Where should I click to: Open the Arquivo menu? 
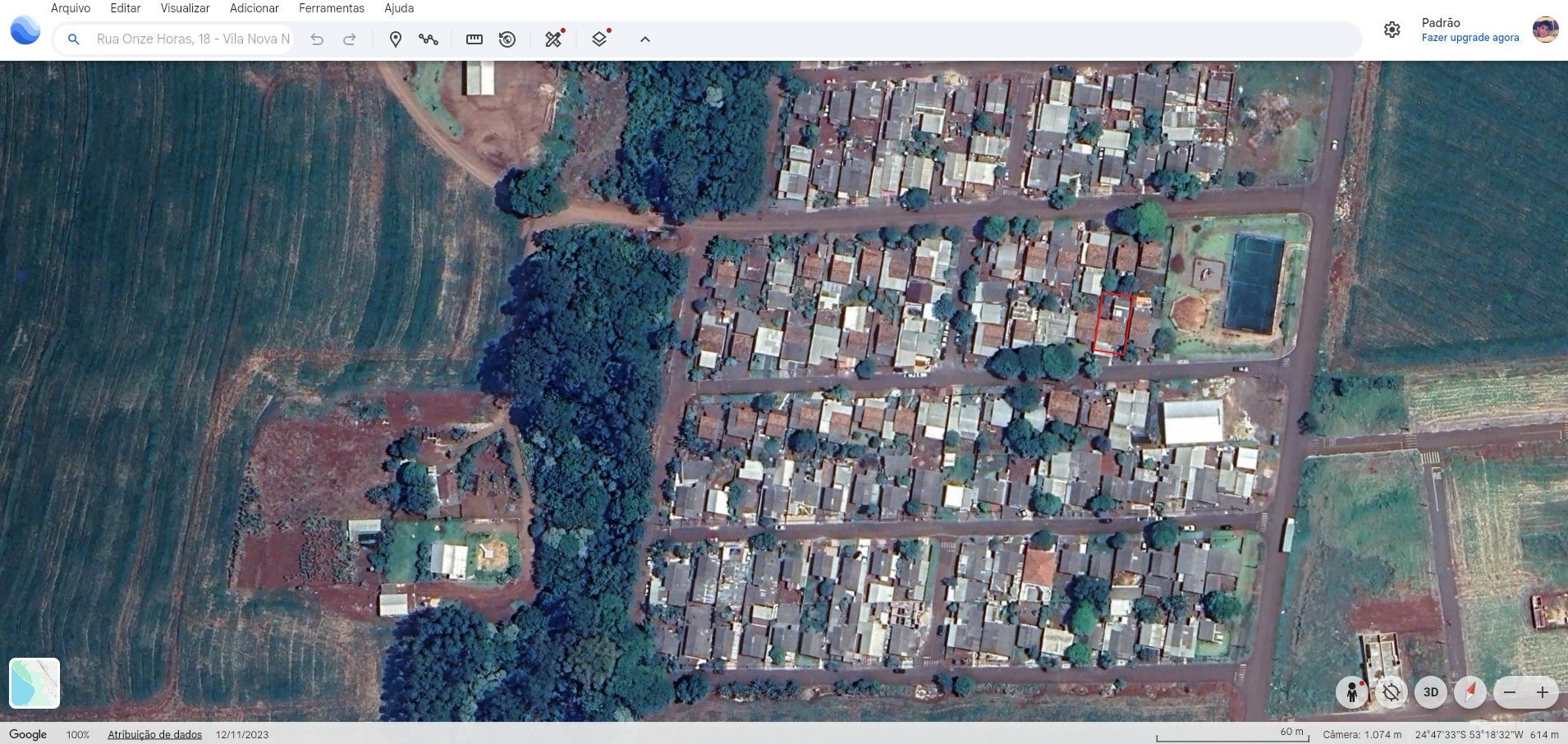(71, 8)
